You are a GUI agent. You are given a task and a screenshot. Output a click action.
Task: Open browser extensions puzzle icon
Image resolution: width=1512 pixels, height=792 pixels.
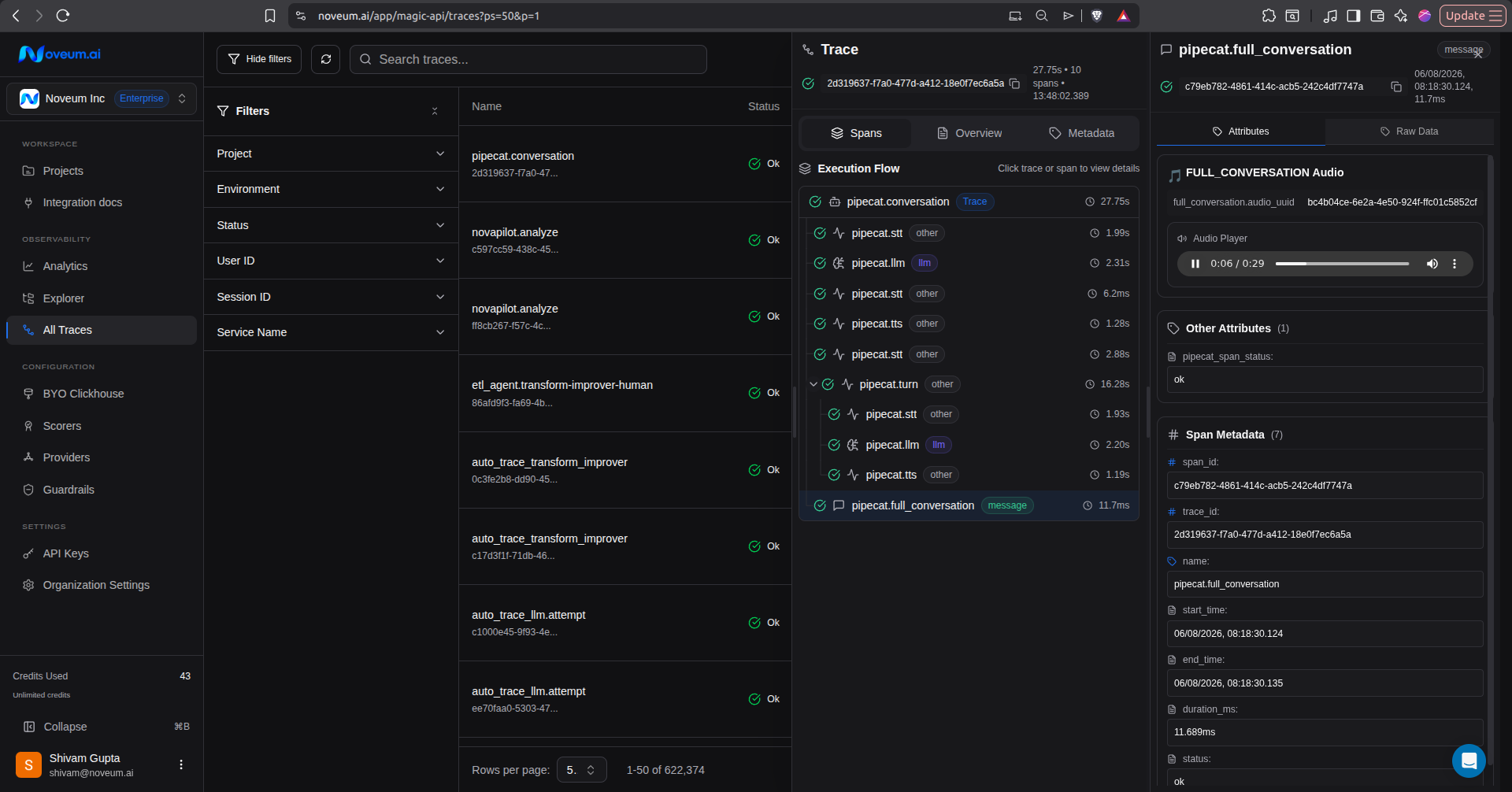(x=1269, y=16)
